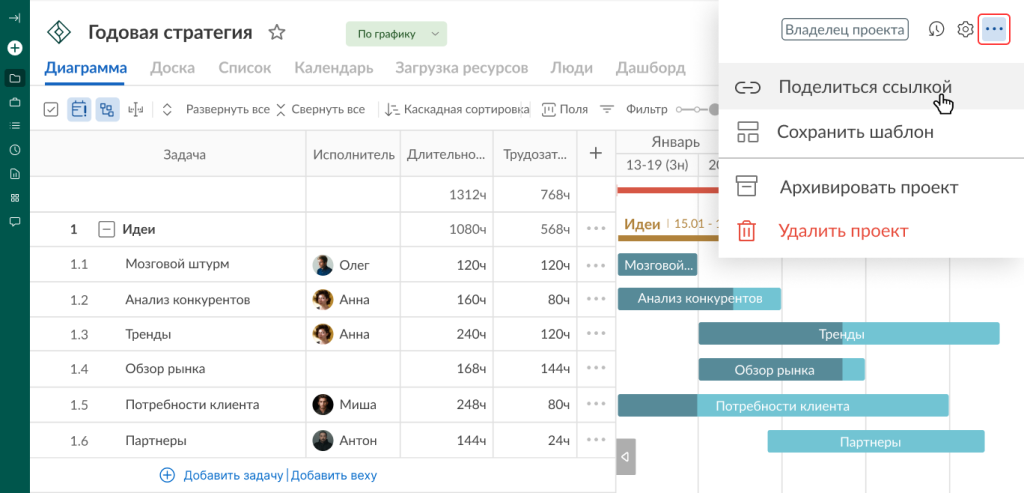Image resolution: width=1024 pixels, height=493 pixels.
Task: Expand the left sidebar with arrow icon
Action: pos(14,18)
